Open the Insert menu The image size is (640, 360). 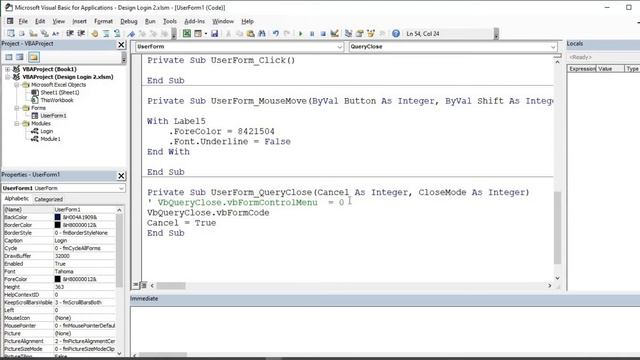(x=79, y=21)
